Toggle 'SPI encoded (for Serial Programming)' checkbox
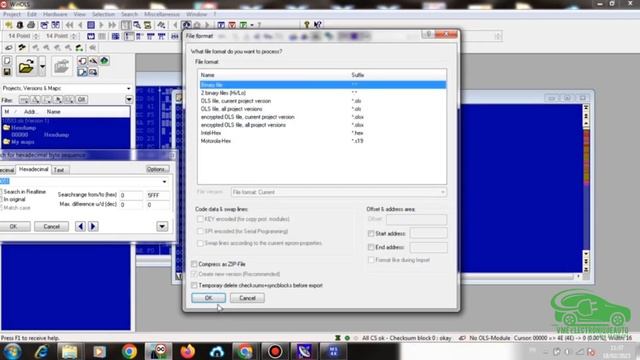Screen dimensions: 640x360 click(x=200, y=231)
